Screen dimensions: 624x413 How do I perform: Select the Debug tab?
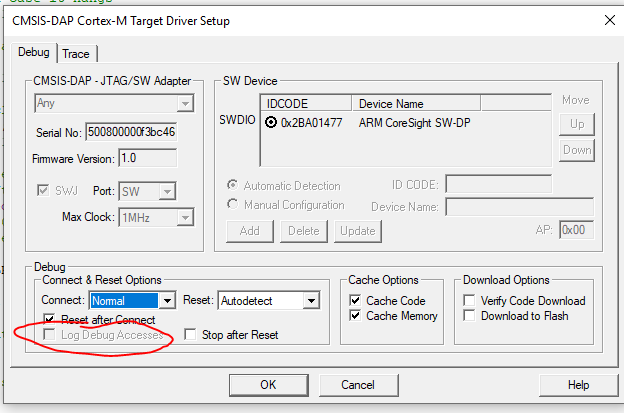34,52
